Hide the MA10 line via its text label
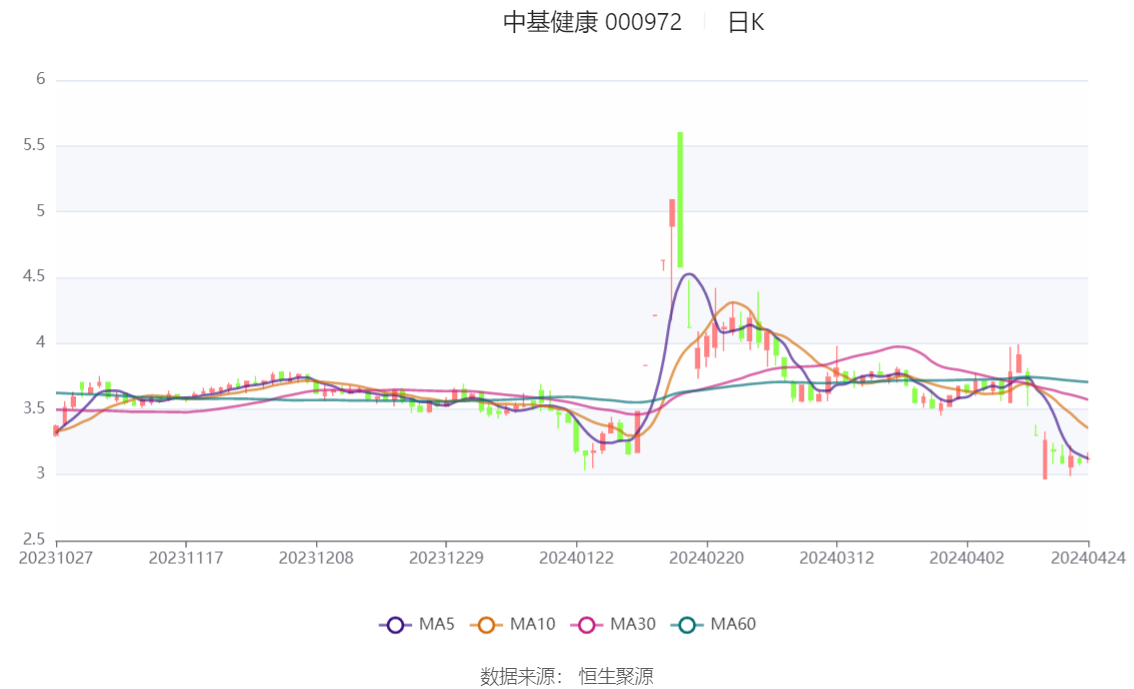Image resolution: width=1134 pixels, height=689 pixels. 532,625
